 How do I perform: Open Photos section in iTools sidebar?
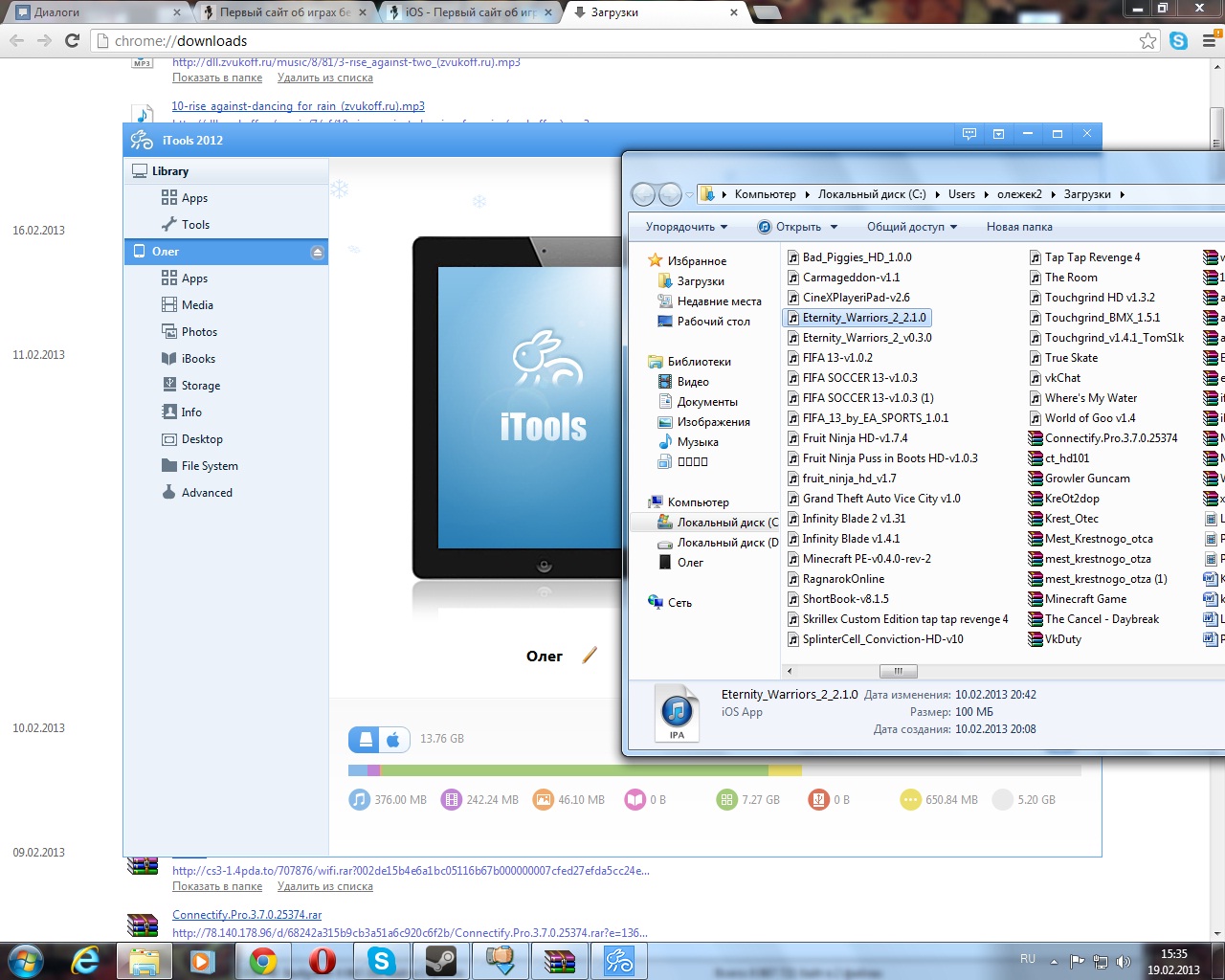(199, 332)
